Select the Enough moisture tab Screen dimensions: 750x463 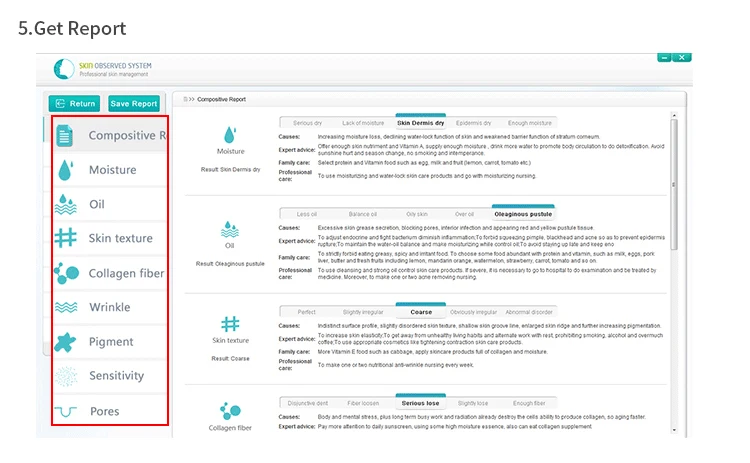click(529, 123)
